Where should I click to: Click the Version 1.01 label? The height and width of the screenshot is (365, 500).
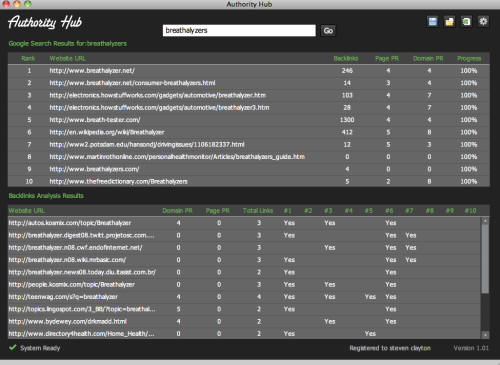click(x=471, y=348)
